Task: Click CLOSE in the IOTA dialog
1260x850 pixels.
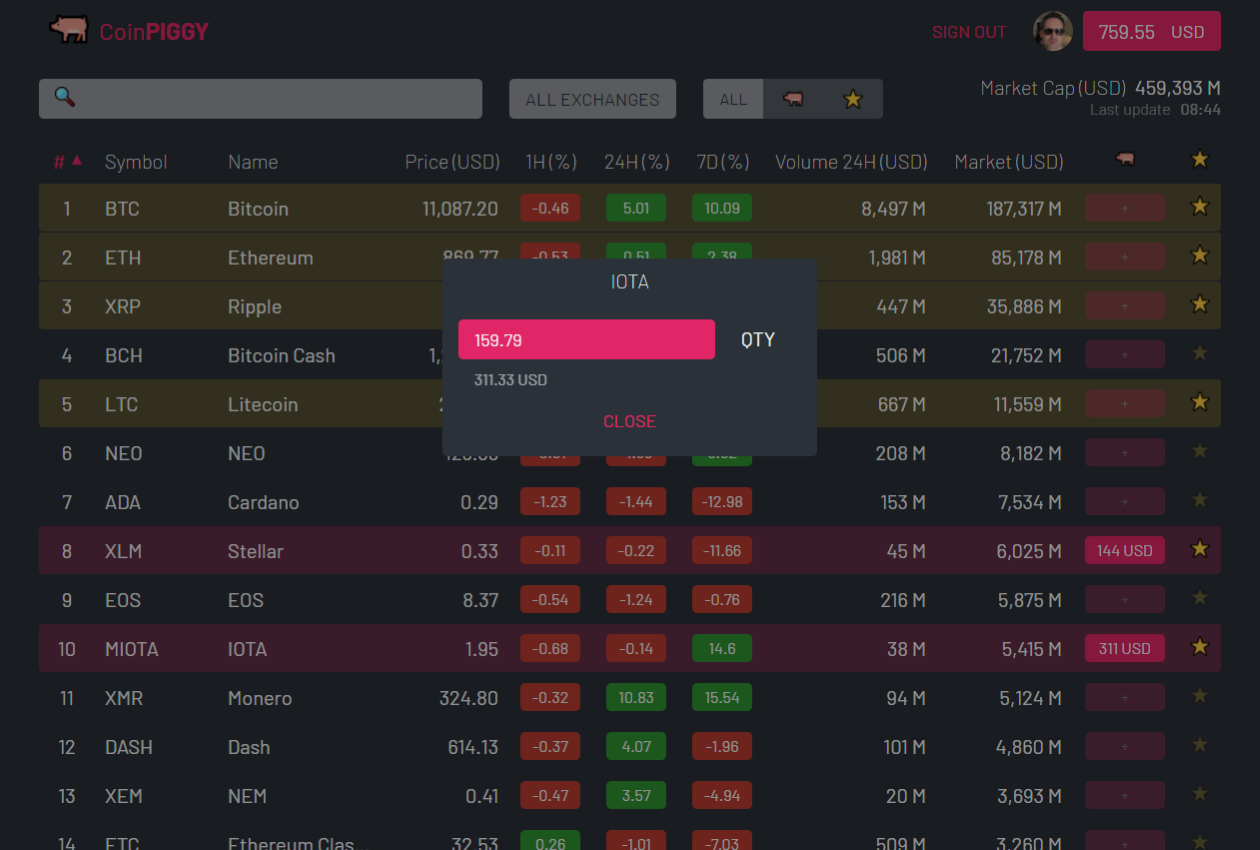Action: 629,421
